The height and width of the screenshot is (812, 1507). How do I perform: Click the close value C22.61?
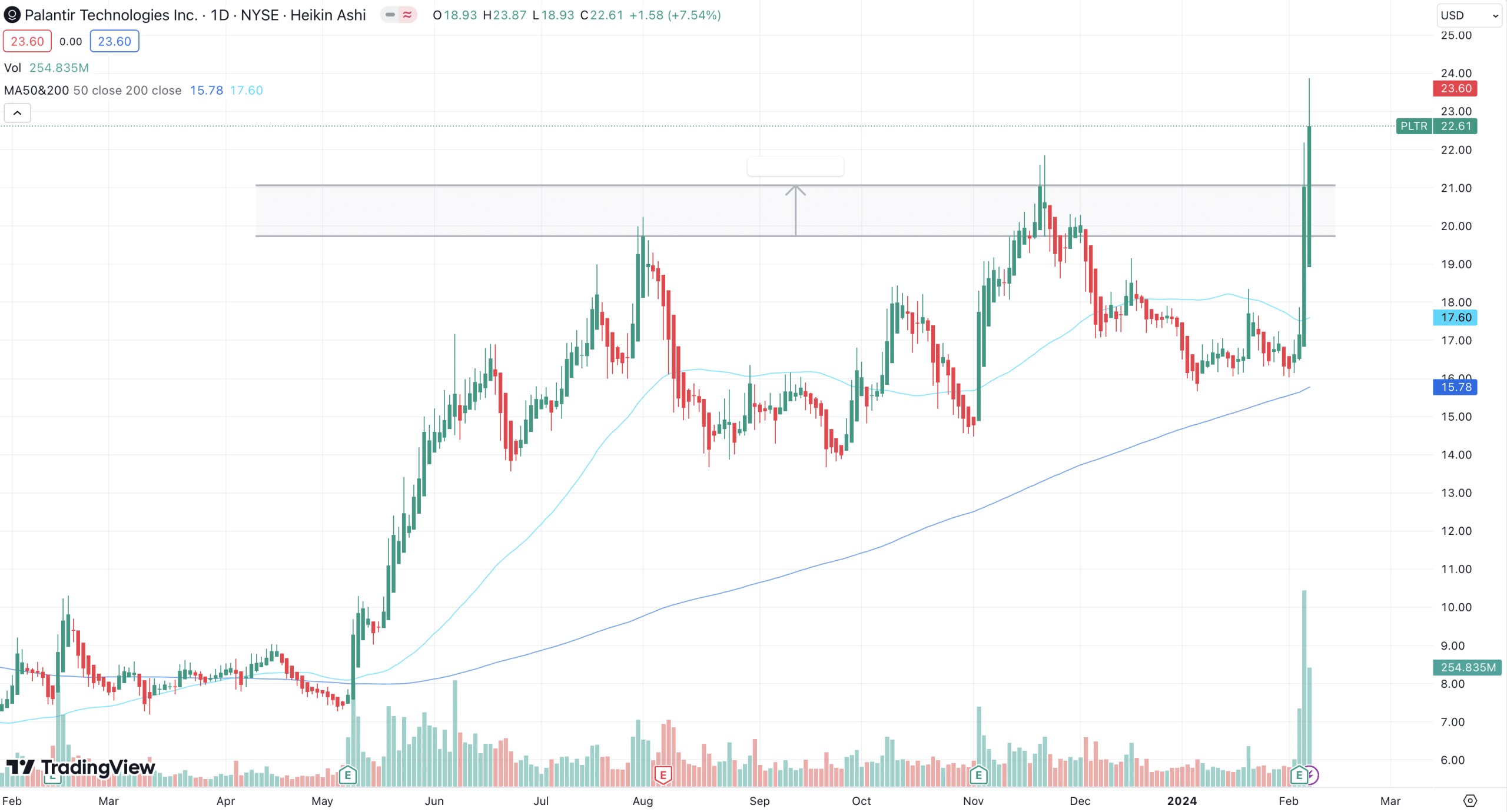(x=602, y=15)
